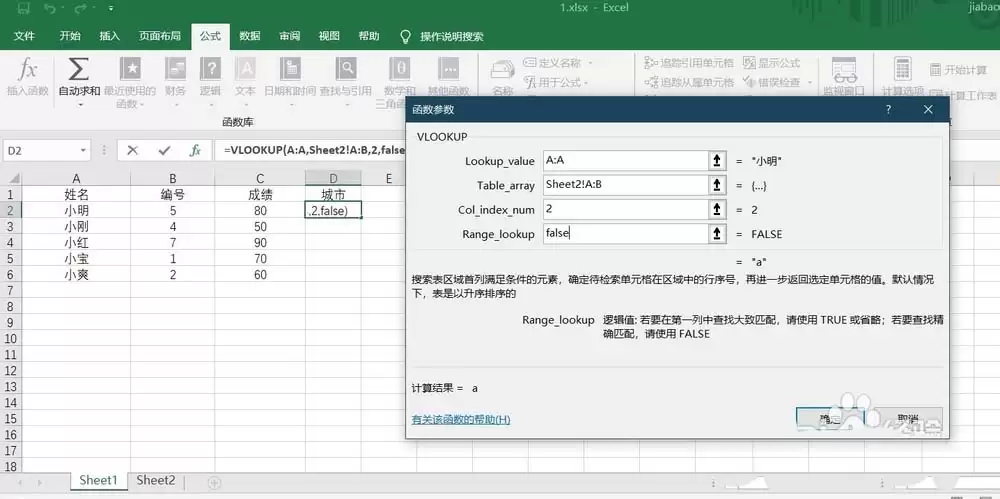Viewport: 1000px width, 499px height.
Task: Click the formula bar confirm checkmark icon
Action: point(165,151)
